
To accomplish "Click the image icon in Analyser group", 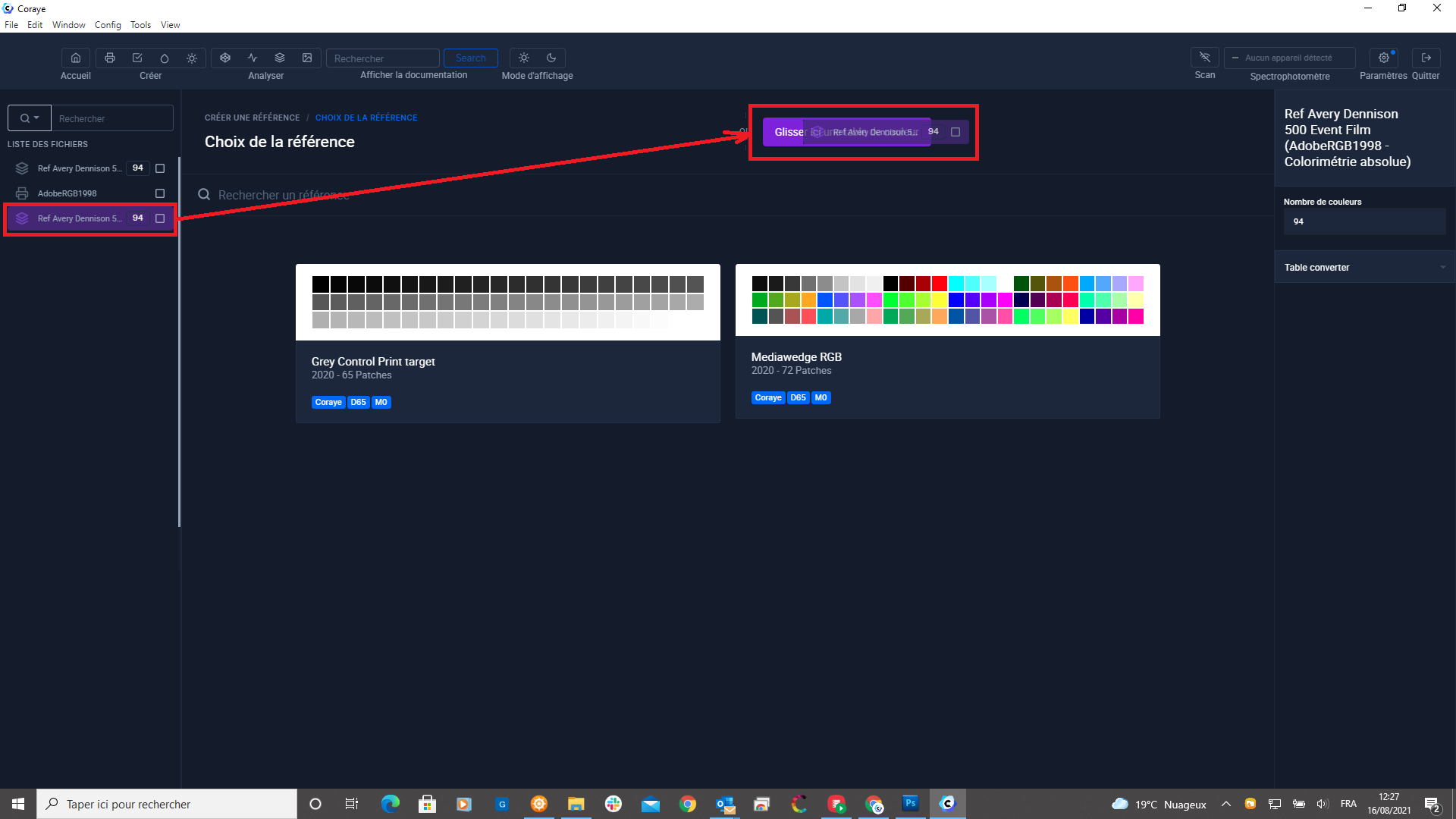I will pyautogui.click(x=307, y=58).
